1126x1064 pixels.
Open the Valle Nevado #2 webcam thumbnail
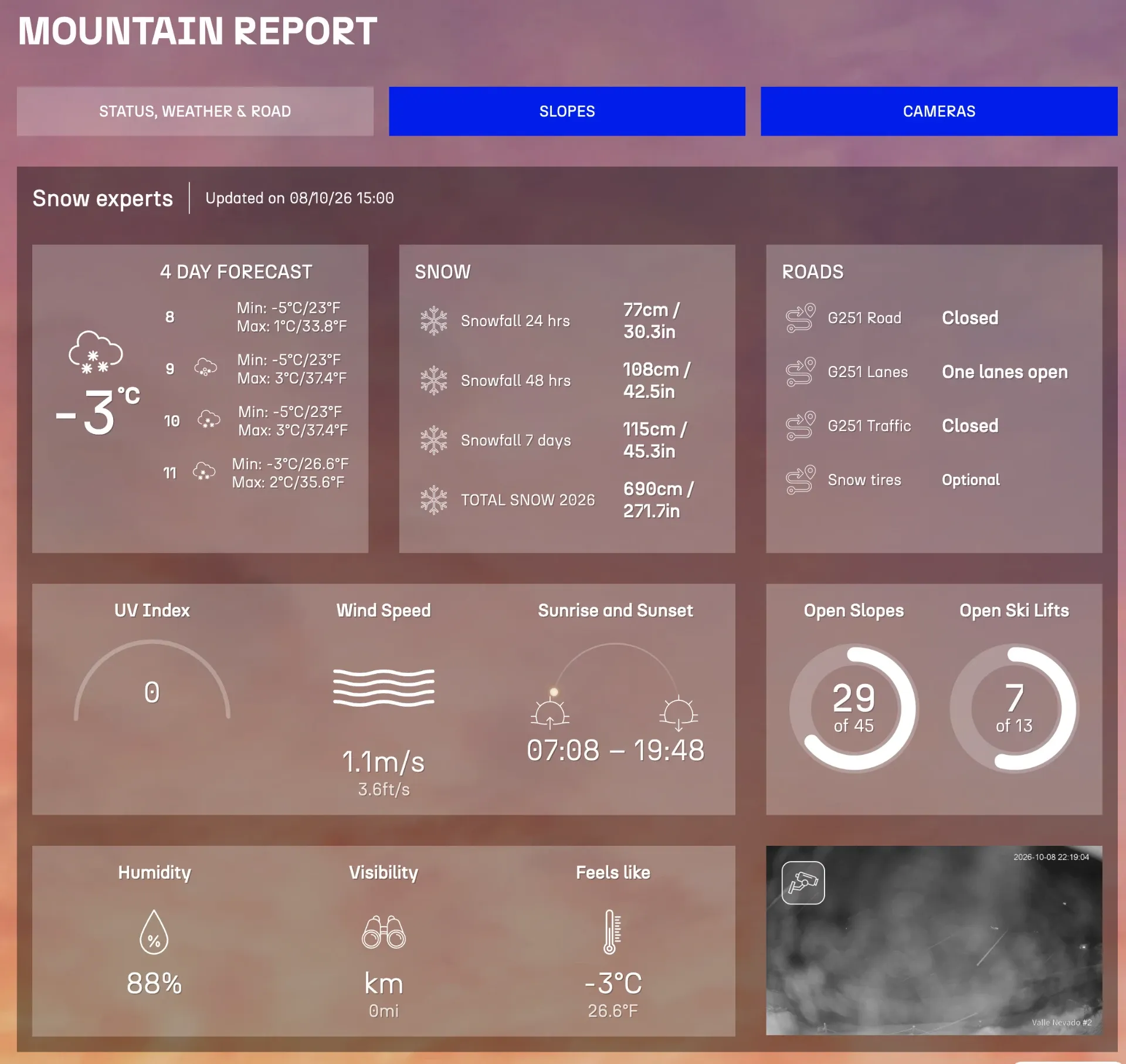pos(934,940)
